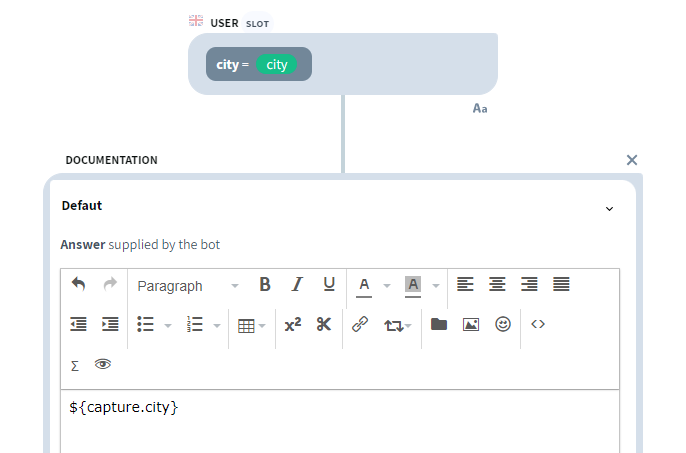This screenshot has width=686, height=453.
Task: Open the emoji smiley picker
Action: point(503,324)
